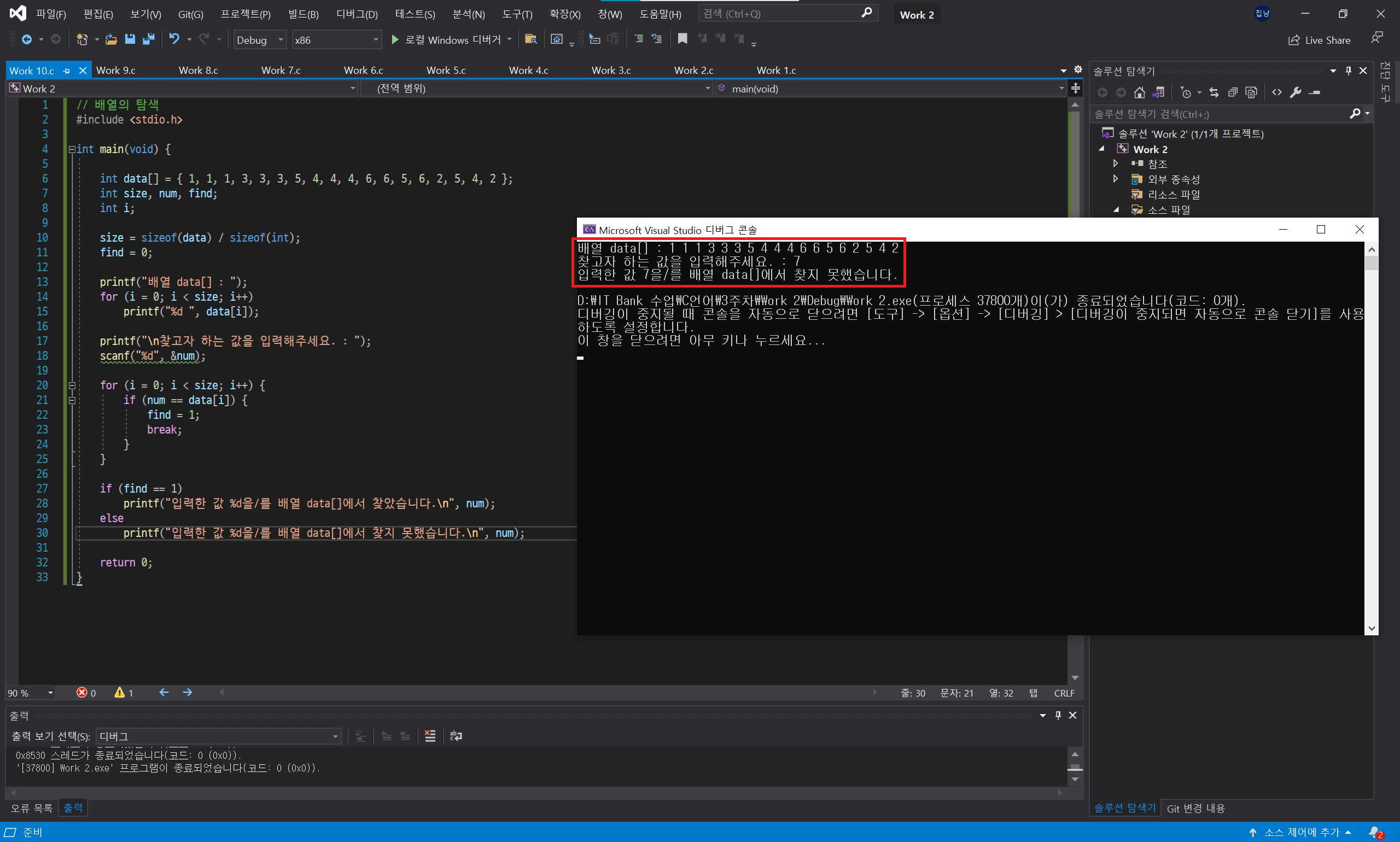The image size is (1400, 842).
Task: Toggle the pin on Solution Explorer panel
Action: [1349, 71]
